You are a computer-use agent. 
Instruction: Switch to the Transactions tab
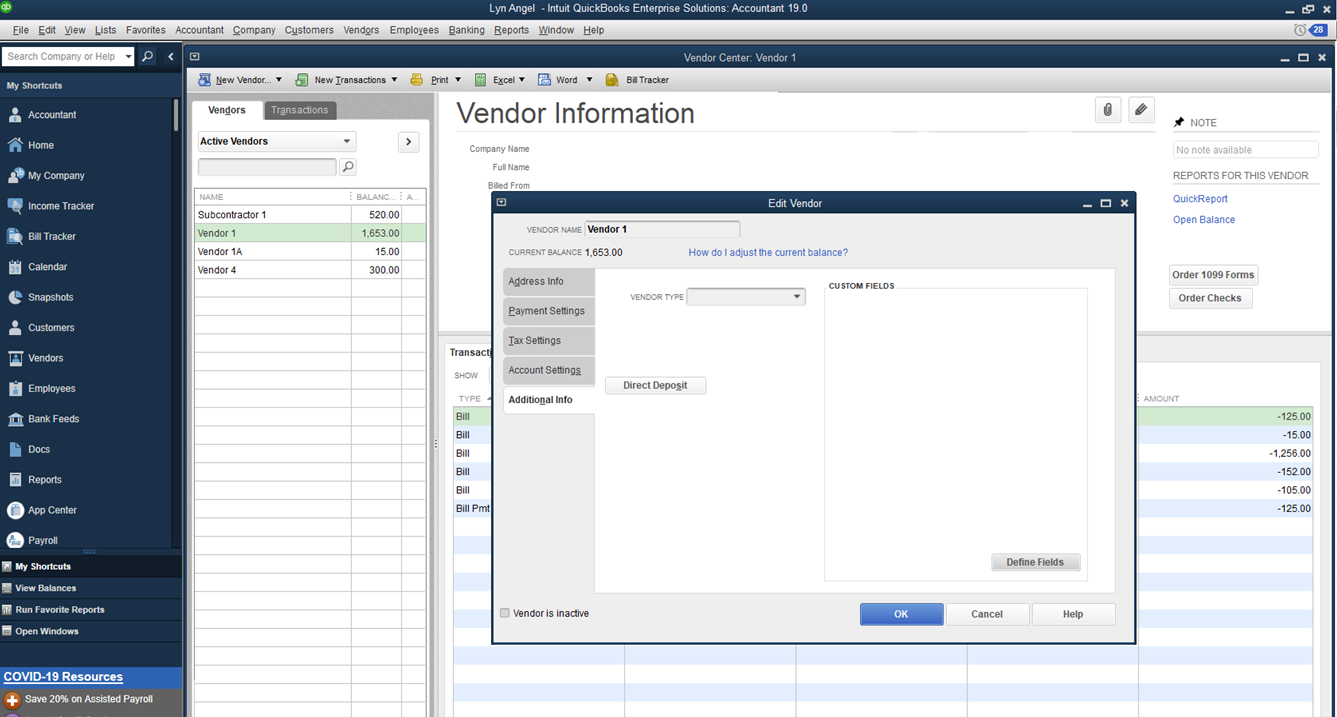299,110
